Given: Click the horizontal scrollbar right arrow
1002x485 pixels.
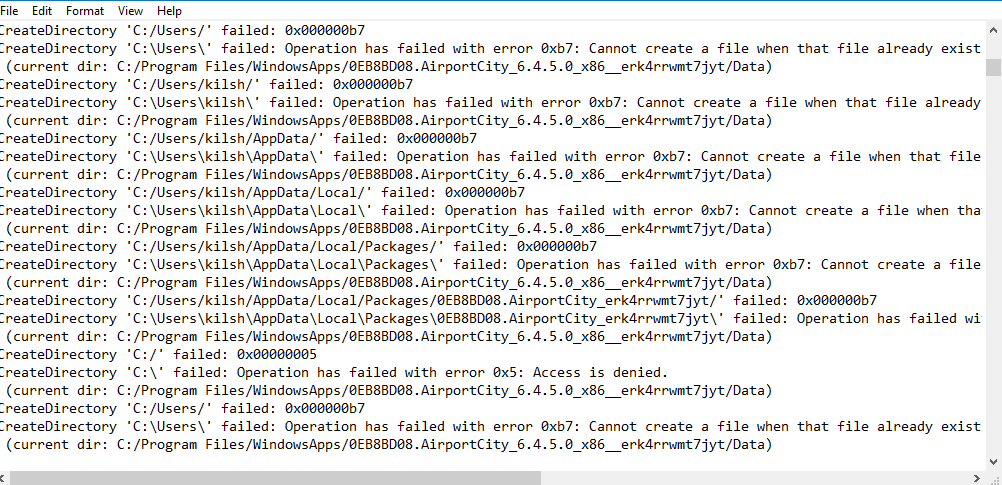Looking at the screenshot, I should point(976,478).
